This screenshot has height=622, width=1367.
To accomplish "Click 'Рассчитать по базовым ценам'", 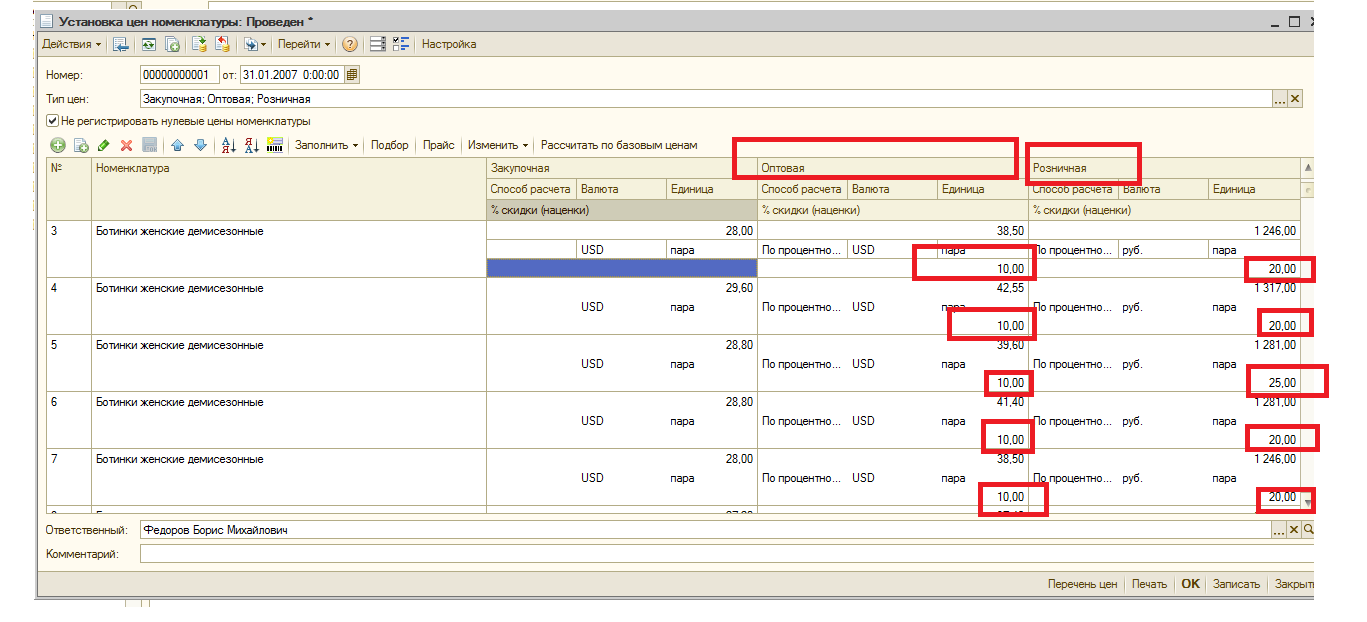I will coord(619,145).
